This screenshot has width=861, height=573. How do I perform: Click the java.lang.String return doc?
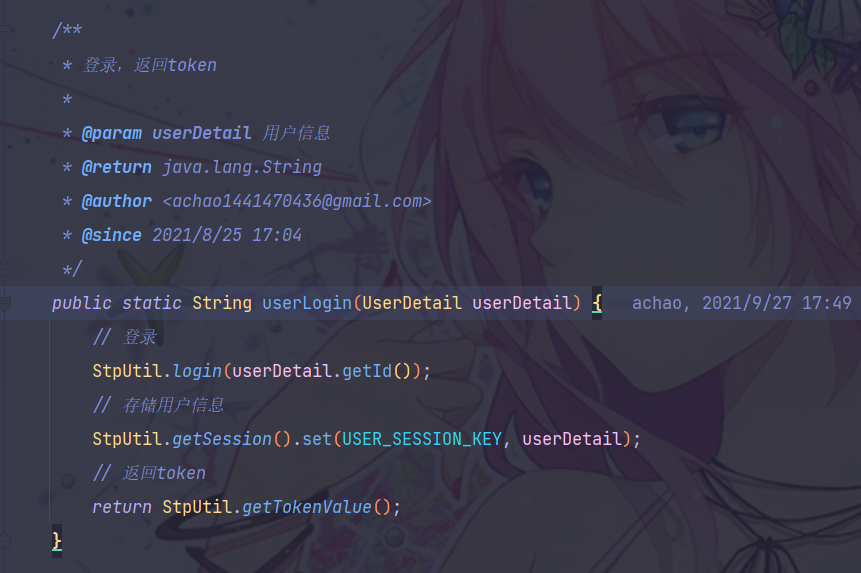242,167
